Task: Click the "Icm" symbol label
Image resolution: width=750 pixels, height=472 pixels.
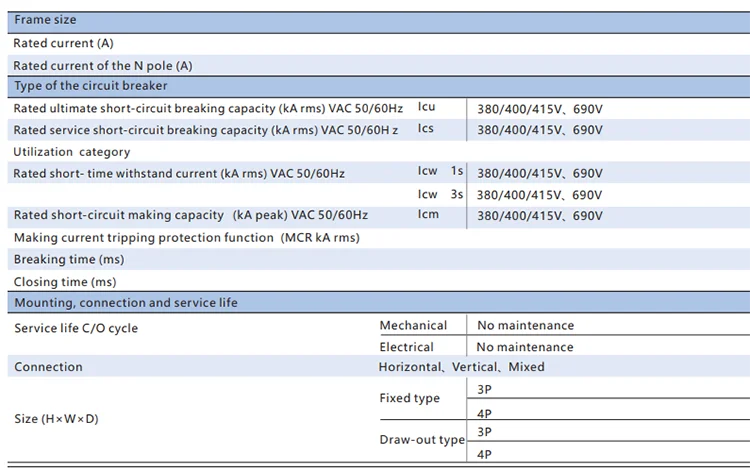Action: coord(427,215)
